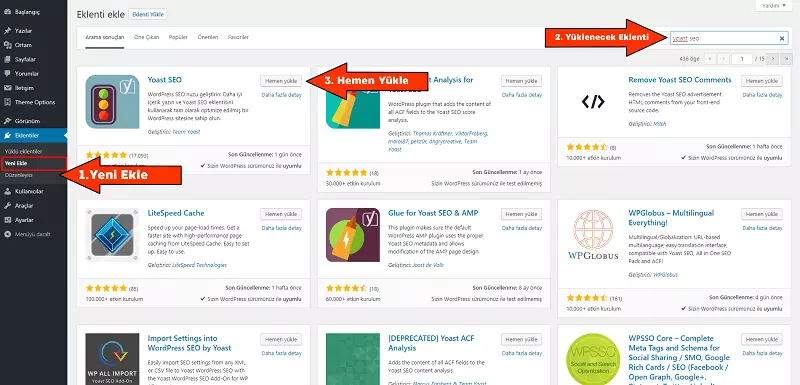The height and width of the screenshot is (385, 800).
Task: Open WPGlobus – Multilingual Everything! title
Action: (671, 218)
